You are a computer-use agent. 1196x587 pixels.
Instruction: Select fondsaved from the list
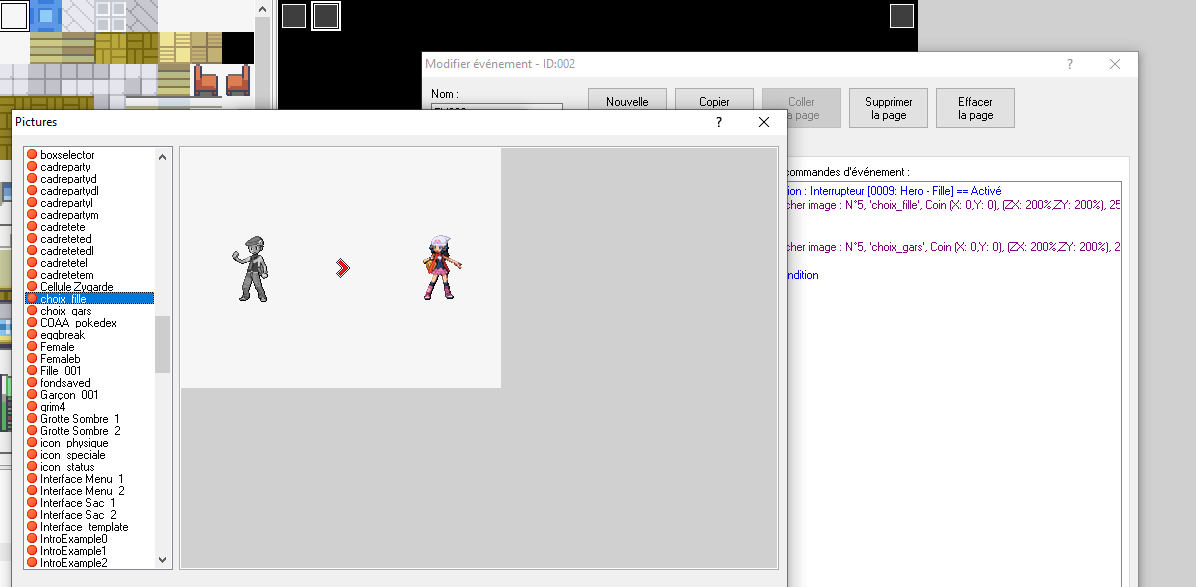click(65, 383)
